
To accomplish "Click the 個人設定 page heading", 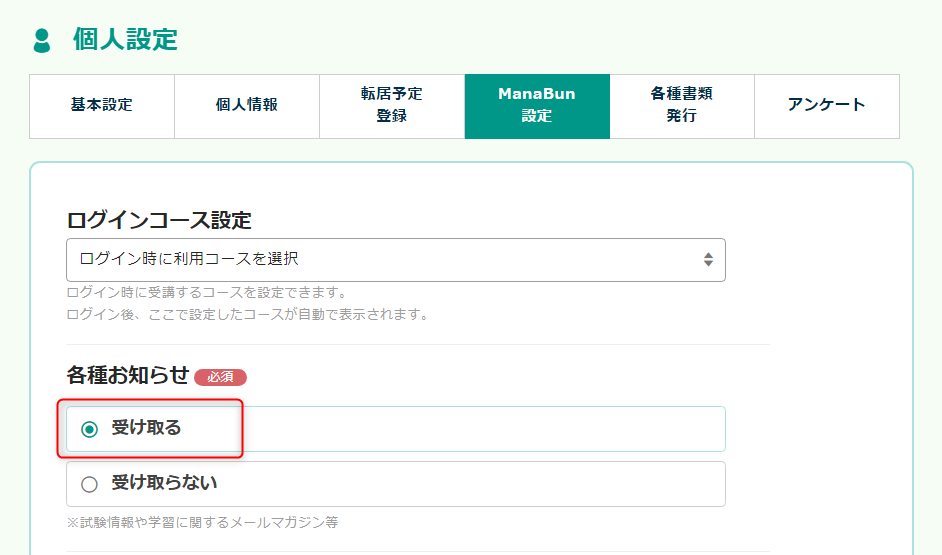I will pos(125,40).
